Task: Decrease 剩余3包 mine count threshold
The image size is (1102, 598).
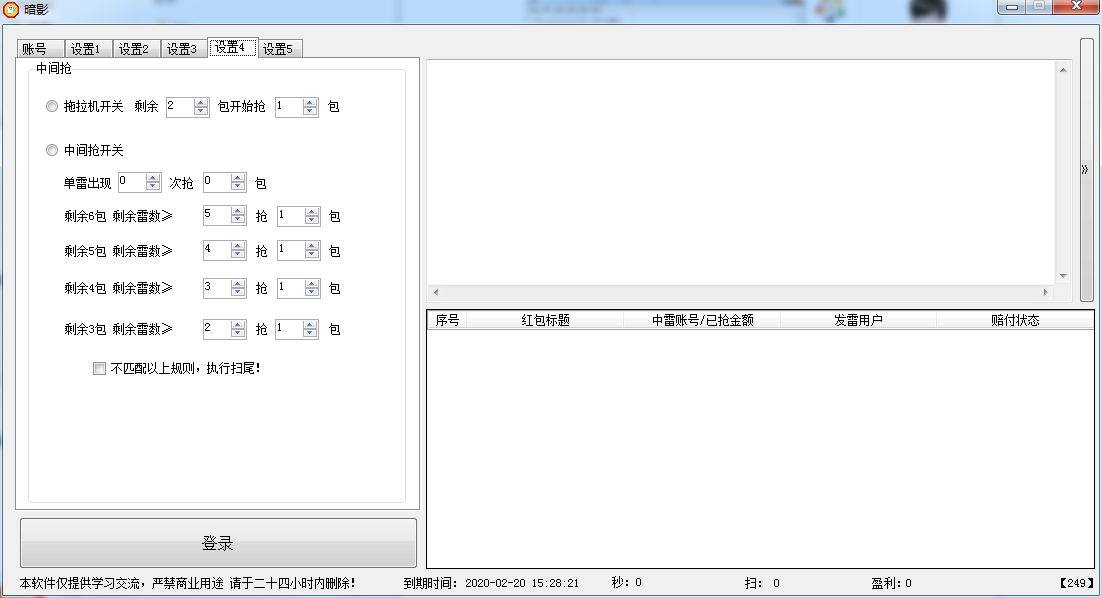Action: pos(238,332)
